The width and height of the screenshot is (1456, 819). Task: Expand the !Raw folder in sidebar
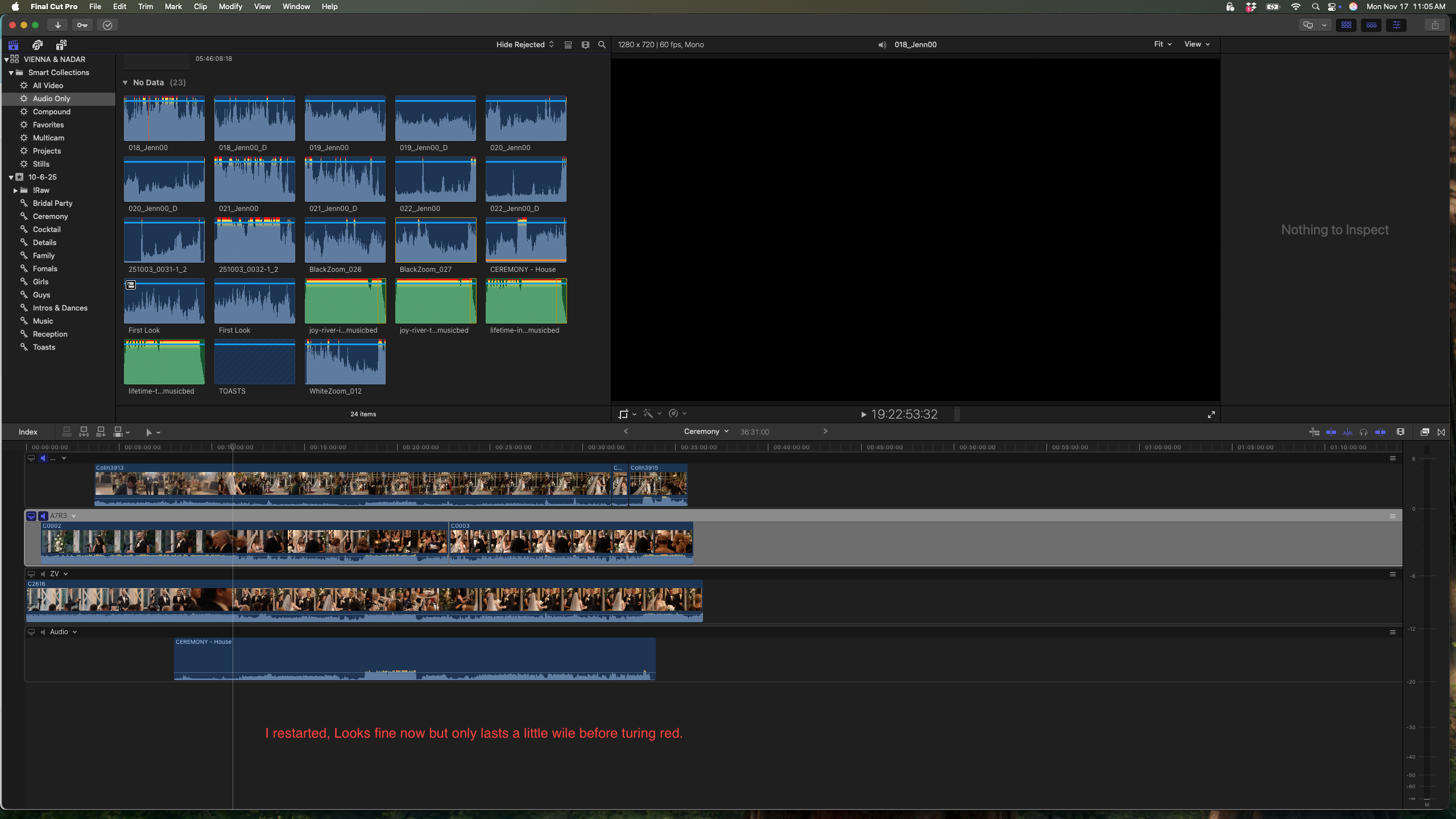pos(15,191)
